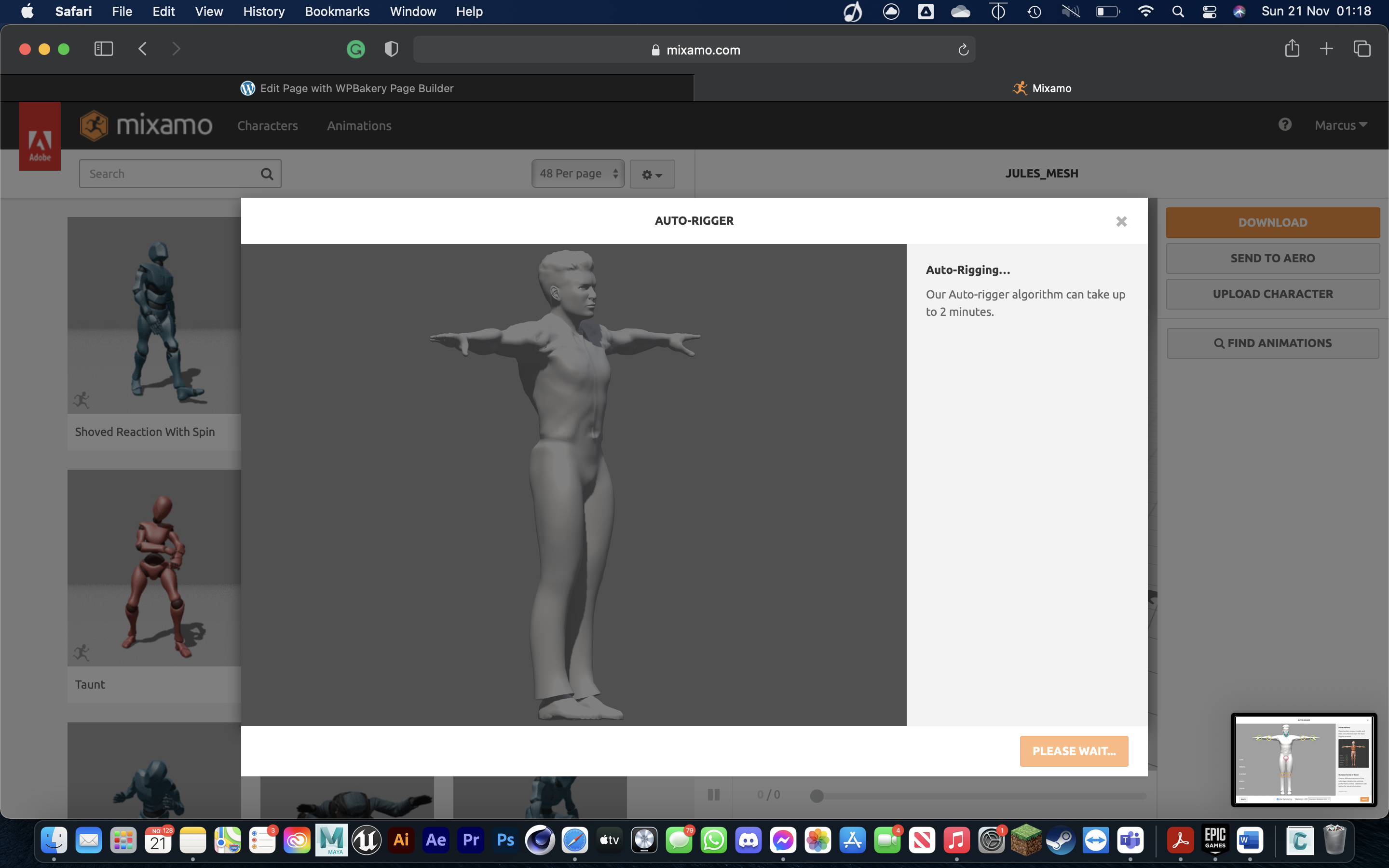Image resolution: width=1389 pixels, height=868 pixels.
Task: Click the magnifier icon in the search box
Action: (x=267, y=174)
